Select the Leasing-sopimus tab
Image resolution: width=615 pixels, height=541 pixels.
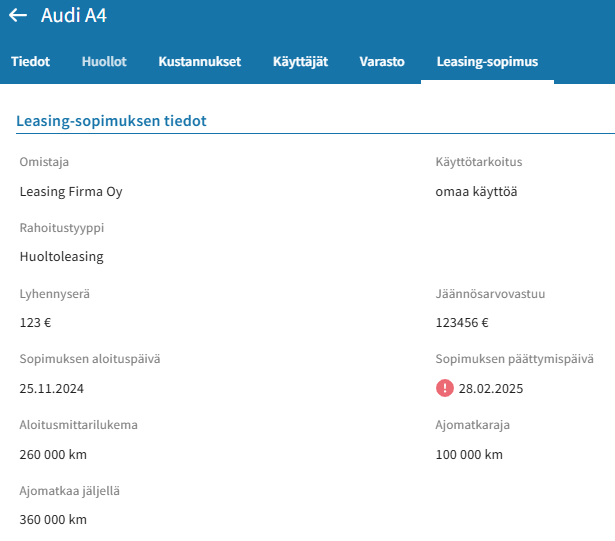pos(488,62)
